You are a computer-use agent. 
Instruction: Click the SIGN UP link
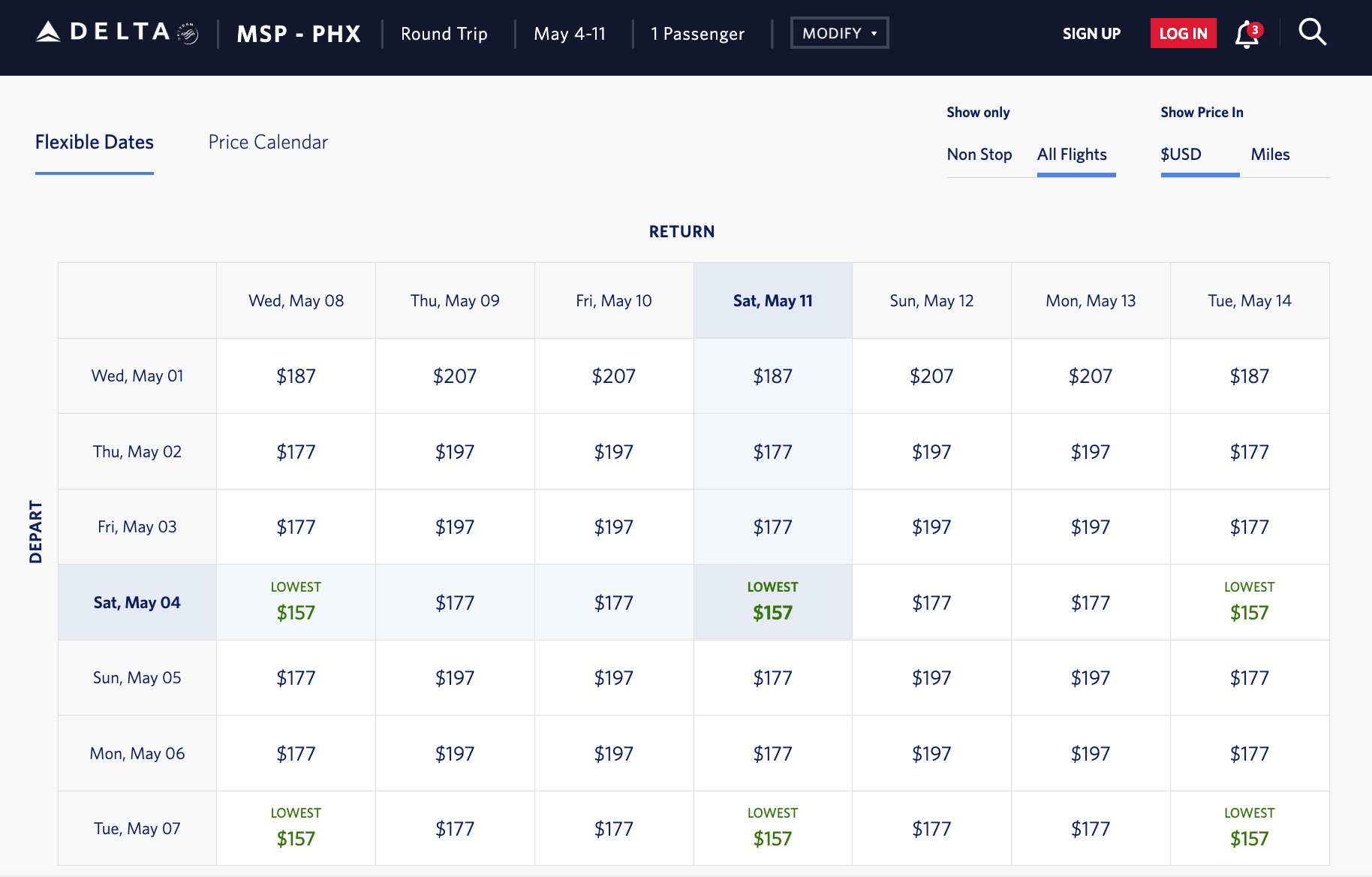pyautogui.click(x=1091, y=34)
